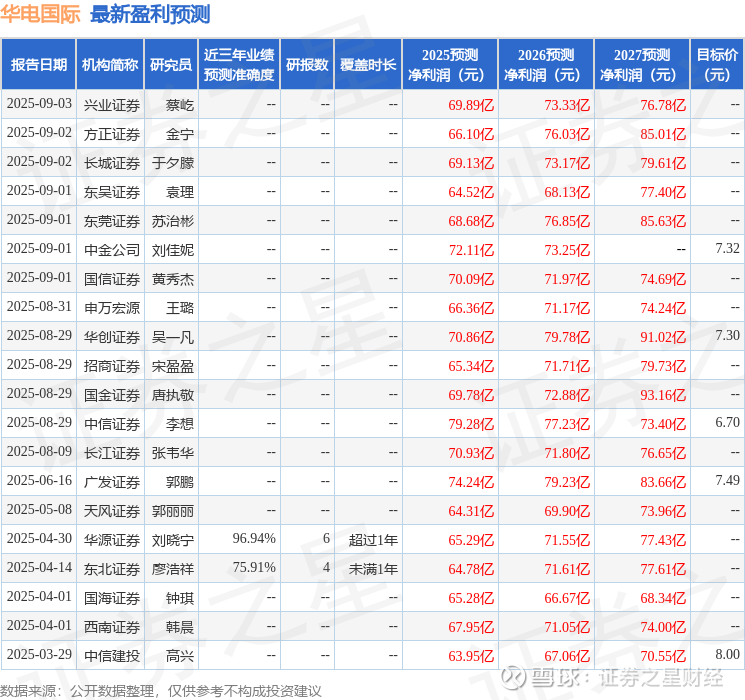This screenshot has height=700, width=745.
Task: Select the 长城证券 institution cell
Action: point(112,163)
